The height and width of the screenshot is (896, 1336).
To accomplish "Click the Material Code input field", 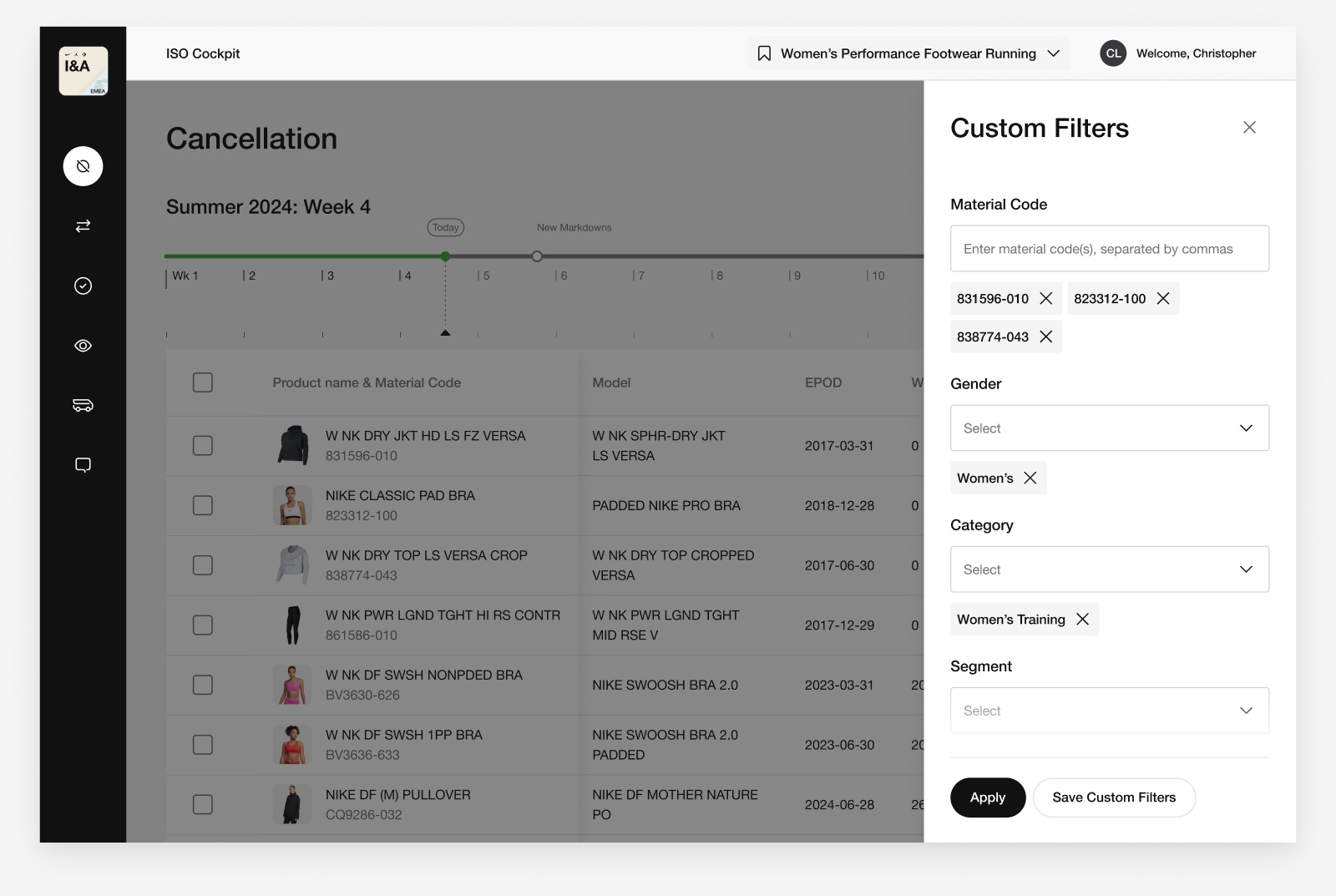I will point(1110,249).
